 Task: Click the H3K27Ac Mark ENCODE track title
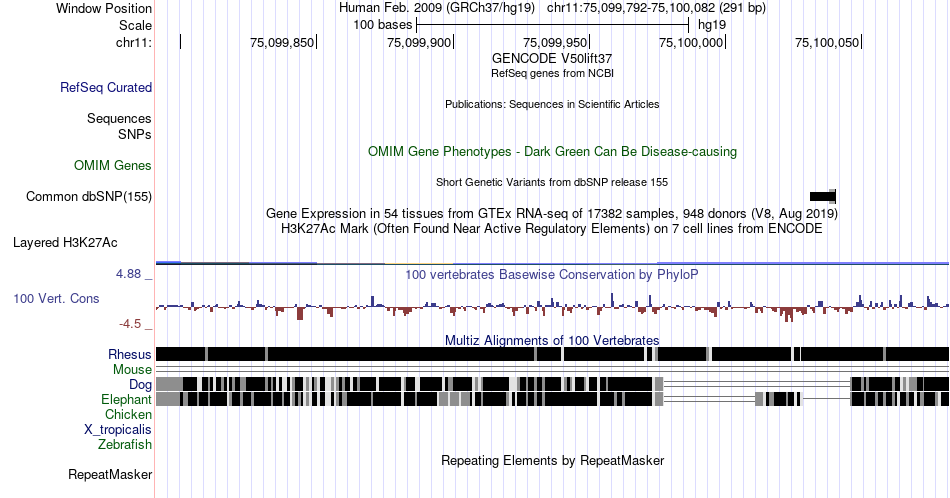pyautogui.click(x=552, y=228)
